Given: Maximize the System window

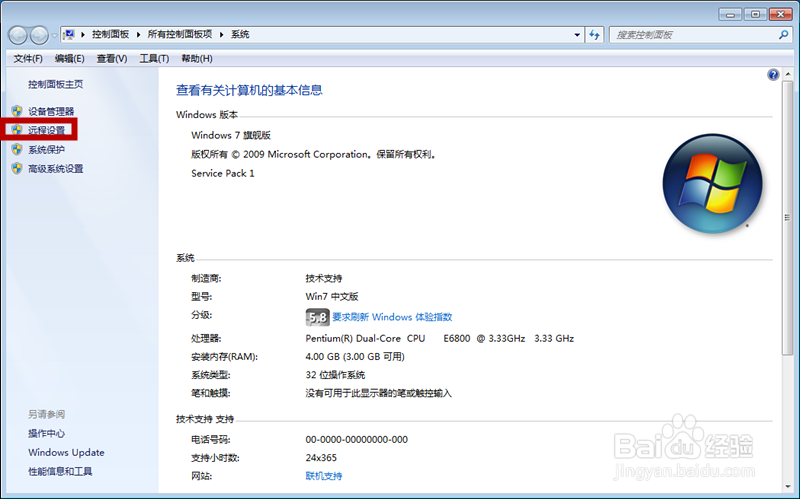Looking at the screenshot, I should coord(755,14).
